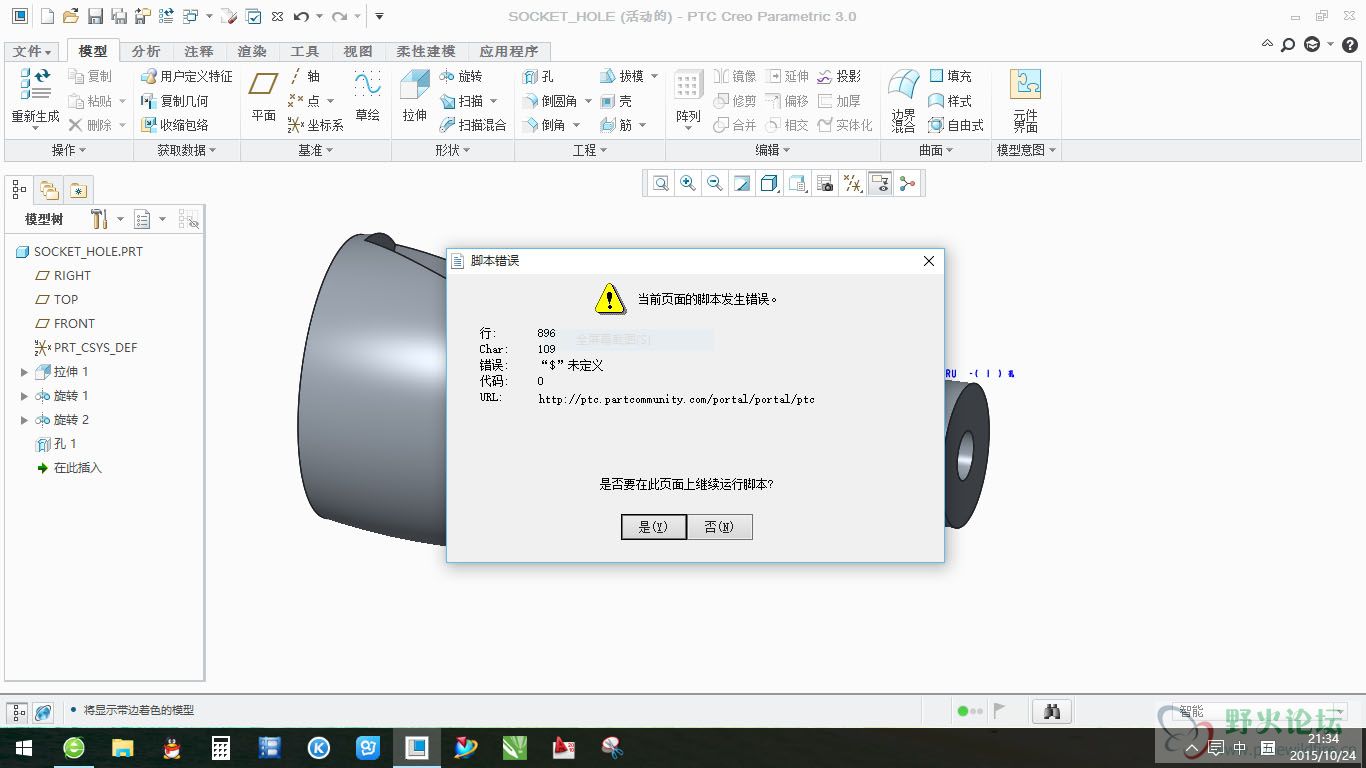Viewport: 1366px width, 768px height.
Task: Select PRT_CSYS_DEF in the model tree
Action: (85, 348)
